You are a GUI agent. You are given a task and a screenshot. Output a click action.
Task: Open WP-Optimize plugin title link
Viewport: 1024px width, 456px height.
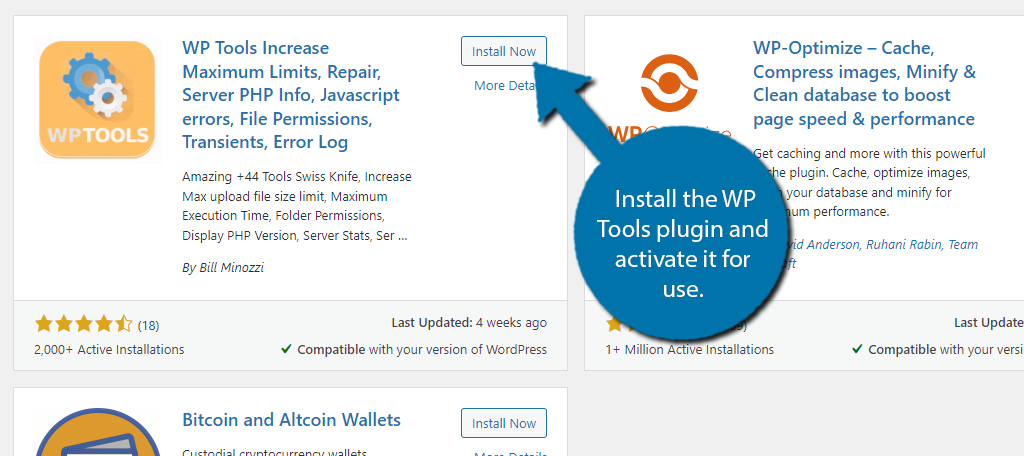pos(864,83)
